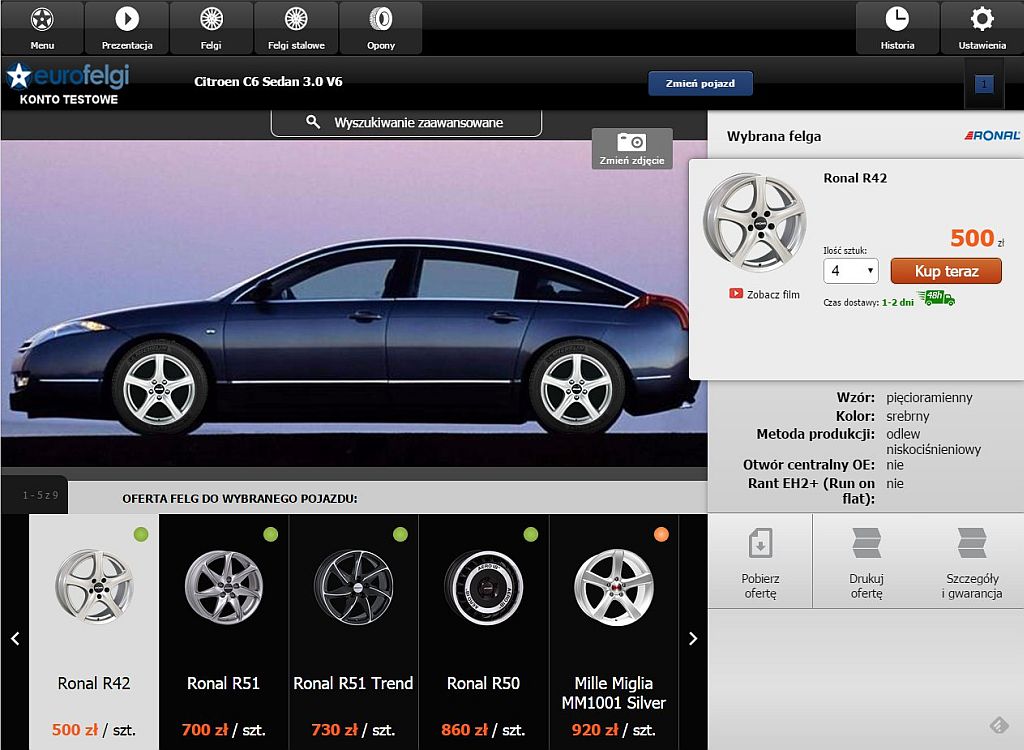Click the 920 zł price of Mille Miglia
1024x750 pixels.
[x=595, y=730]
